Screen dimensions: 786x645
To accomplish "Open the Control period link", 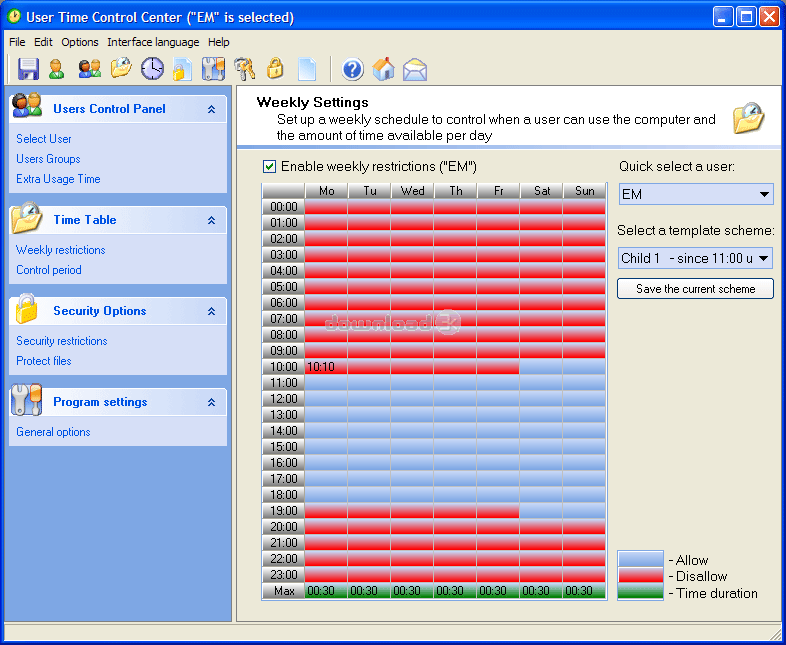I will click(x=49, y=270).
